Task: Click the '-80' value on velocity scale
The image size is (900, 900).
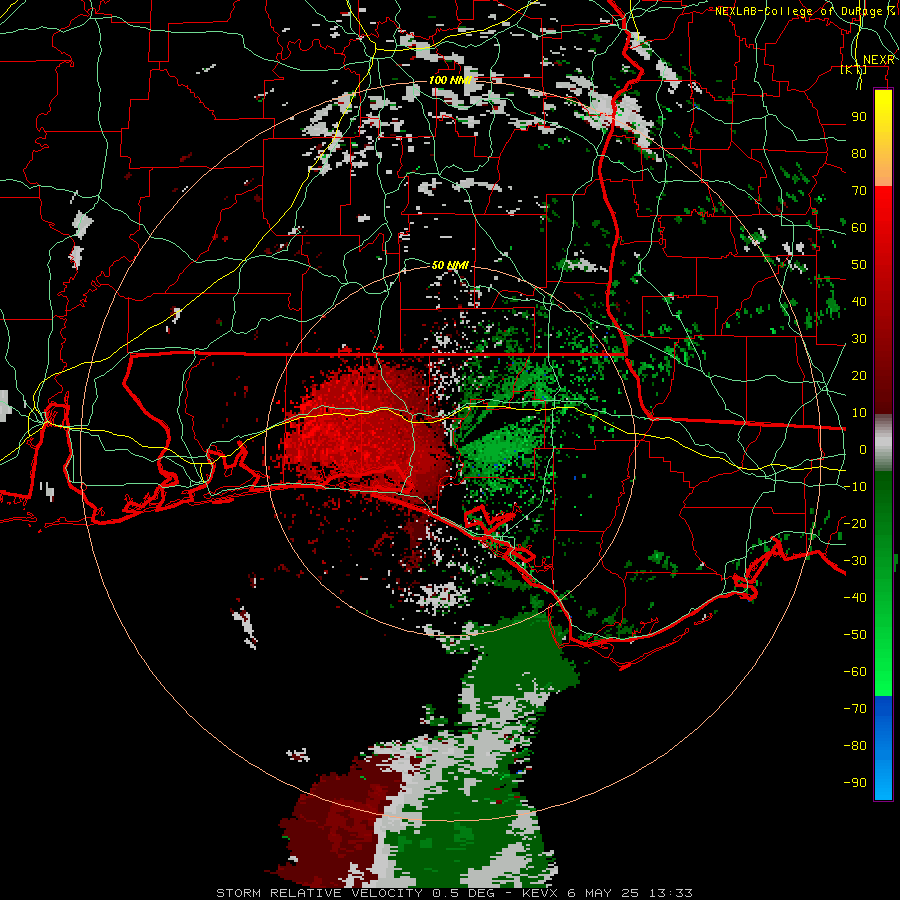Action: [x=855, y=746]
